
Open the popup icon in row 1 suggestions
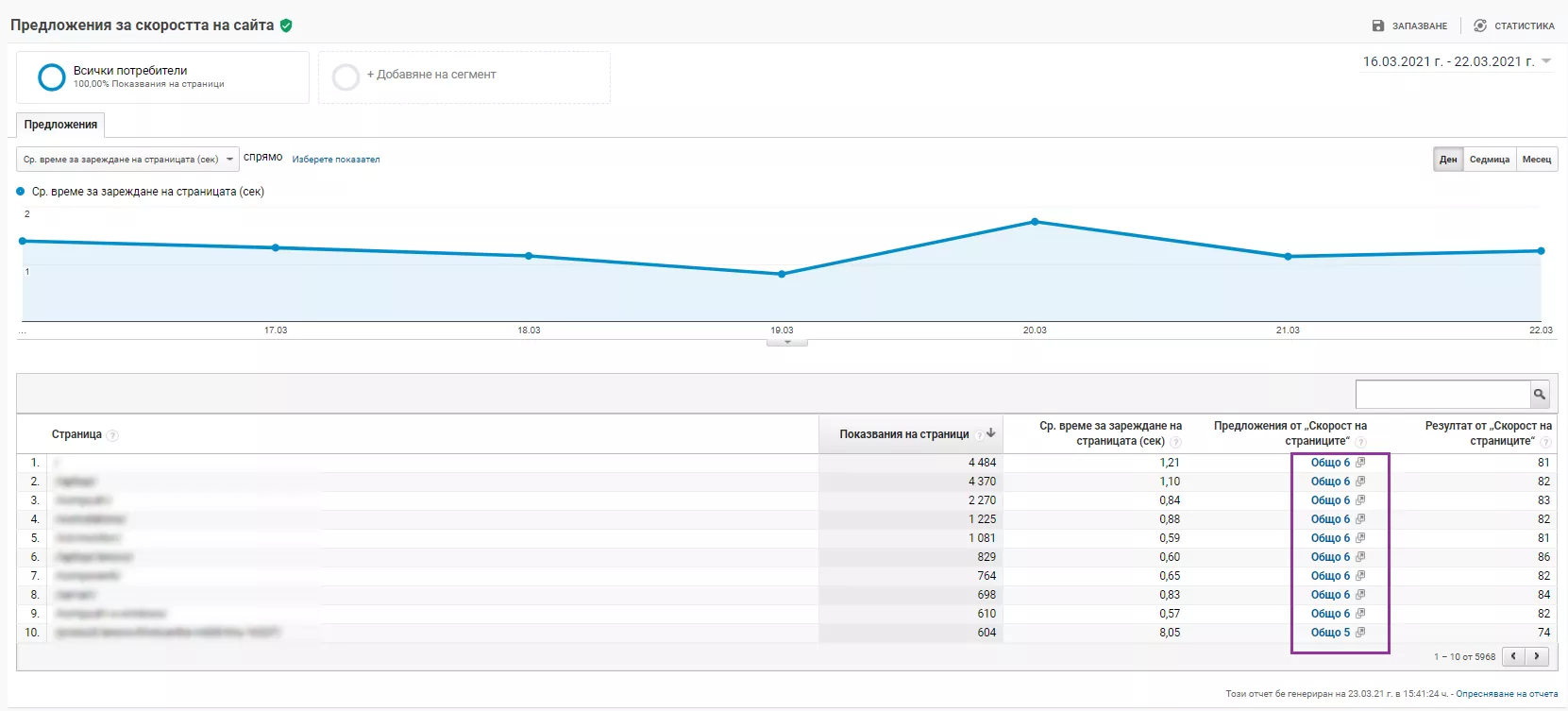click(x=1360, y=463)
